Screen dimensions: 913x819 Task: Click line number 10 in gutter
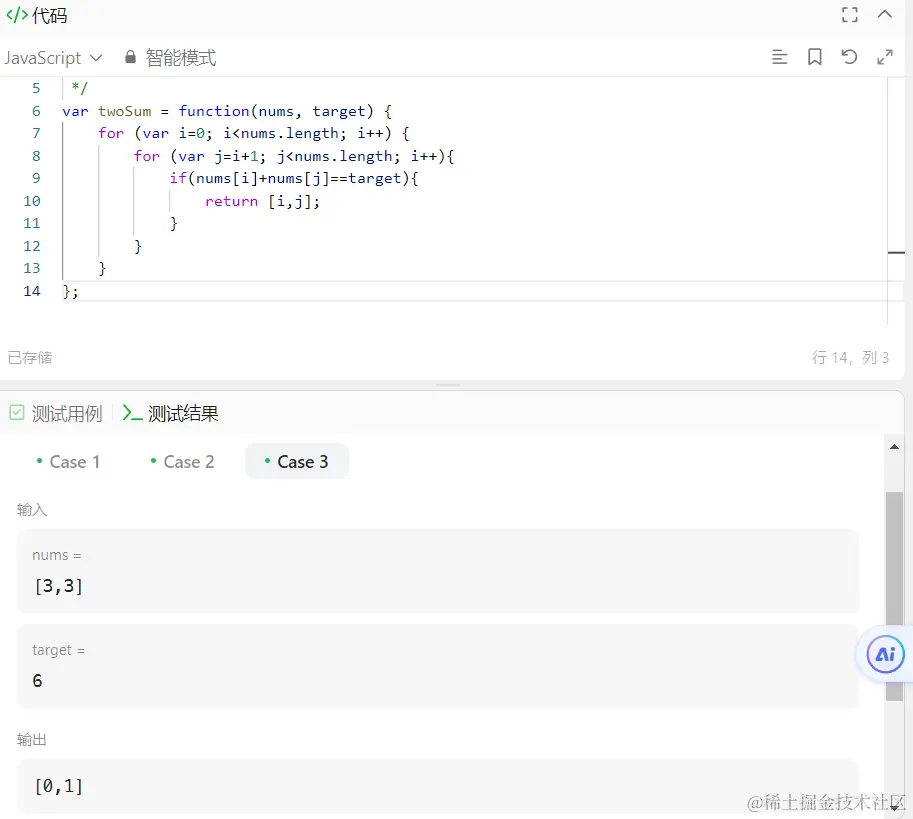pos(32,201)
